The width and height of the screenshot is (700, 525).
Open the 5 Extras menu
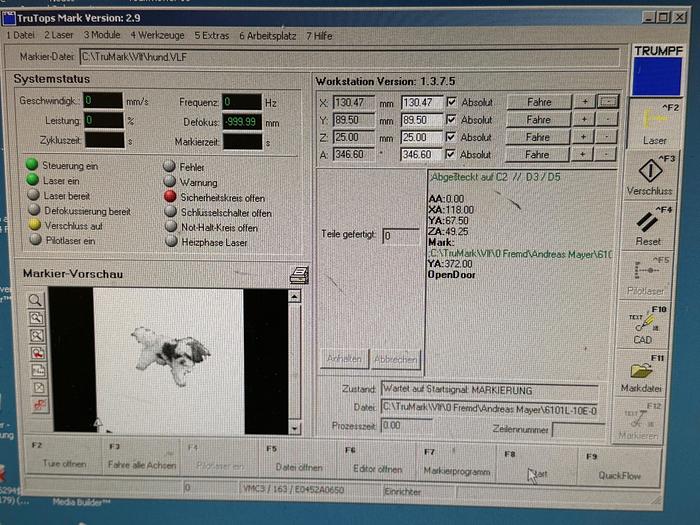212,36
